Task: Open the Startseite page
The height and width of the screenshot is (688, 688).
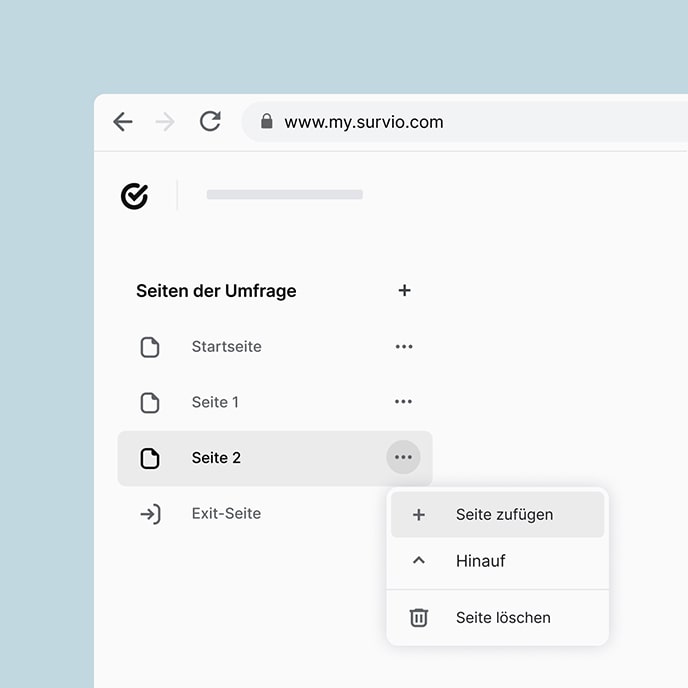Action: point(227,347)
